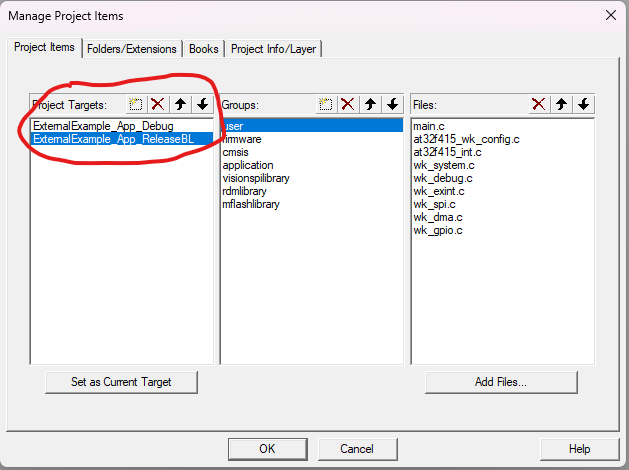Click New icon in Project Targets header
The height and width of the screenshot is (470, 629).
pos(137,104)
